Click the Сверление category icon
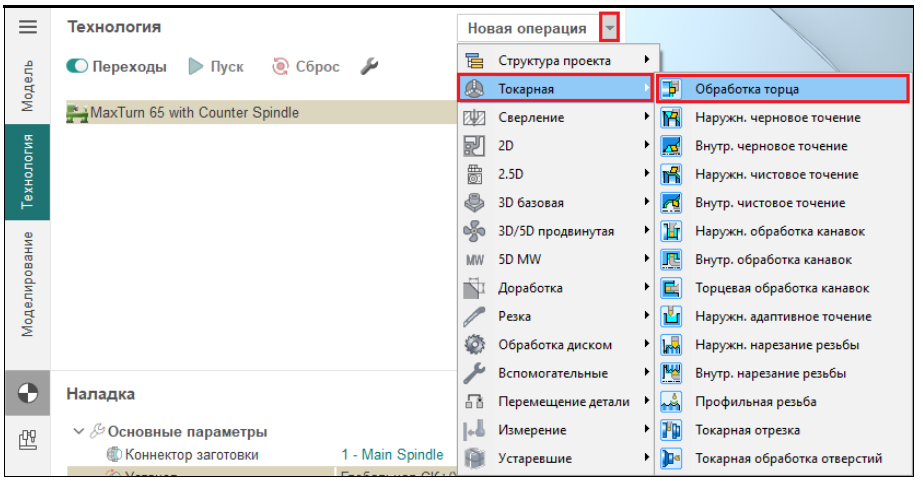Screen dimensions: 923x485 (474, 118)
